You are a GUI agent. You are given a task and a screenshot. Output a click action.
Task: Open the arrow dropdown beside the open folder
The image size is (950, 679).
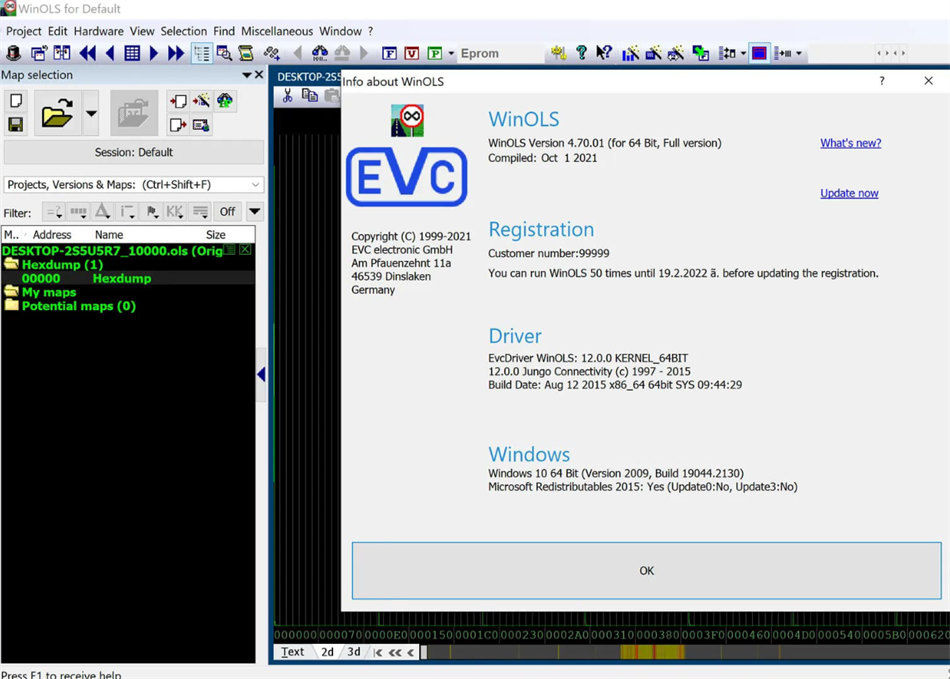pos(90,113)
